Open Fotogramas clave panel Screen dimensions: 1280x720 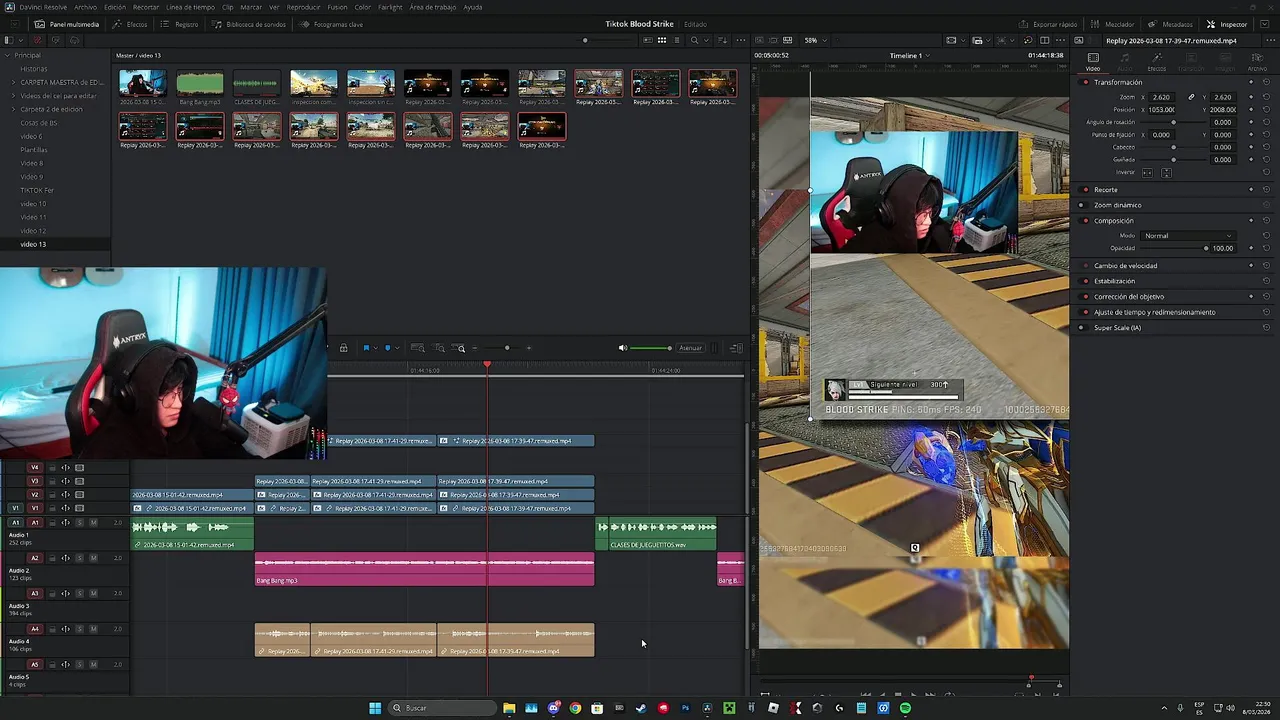pos(332,24)
